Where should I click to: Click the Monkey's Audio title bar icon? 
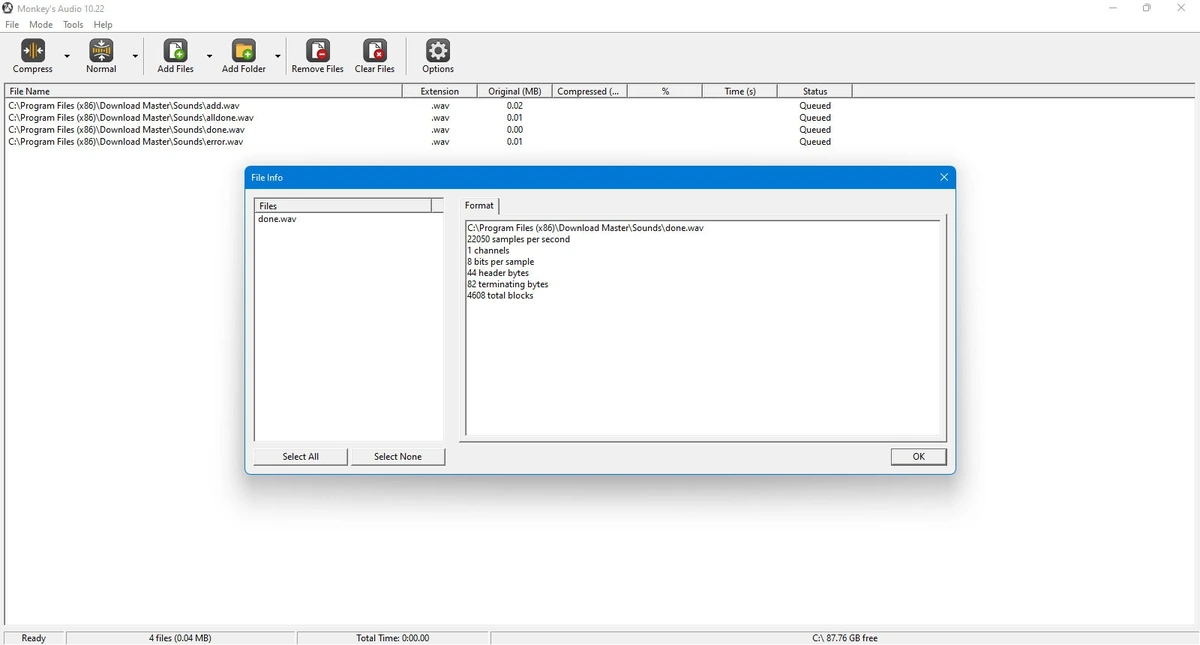pos(8,8)
